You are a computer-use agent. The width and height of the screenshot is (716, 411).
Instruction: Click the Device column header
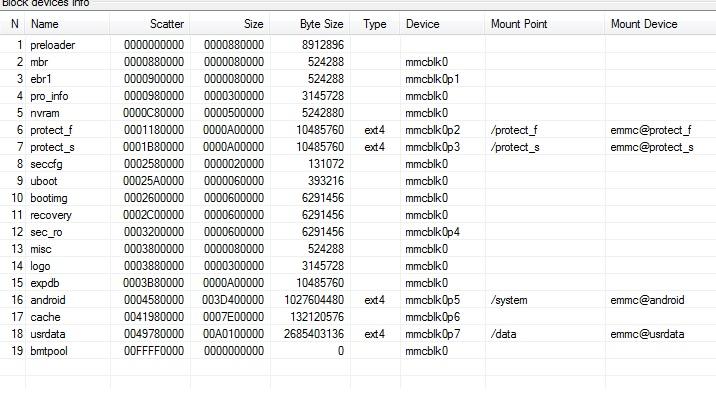[442, 24]
